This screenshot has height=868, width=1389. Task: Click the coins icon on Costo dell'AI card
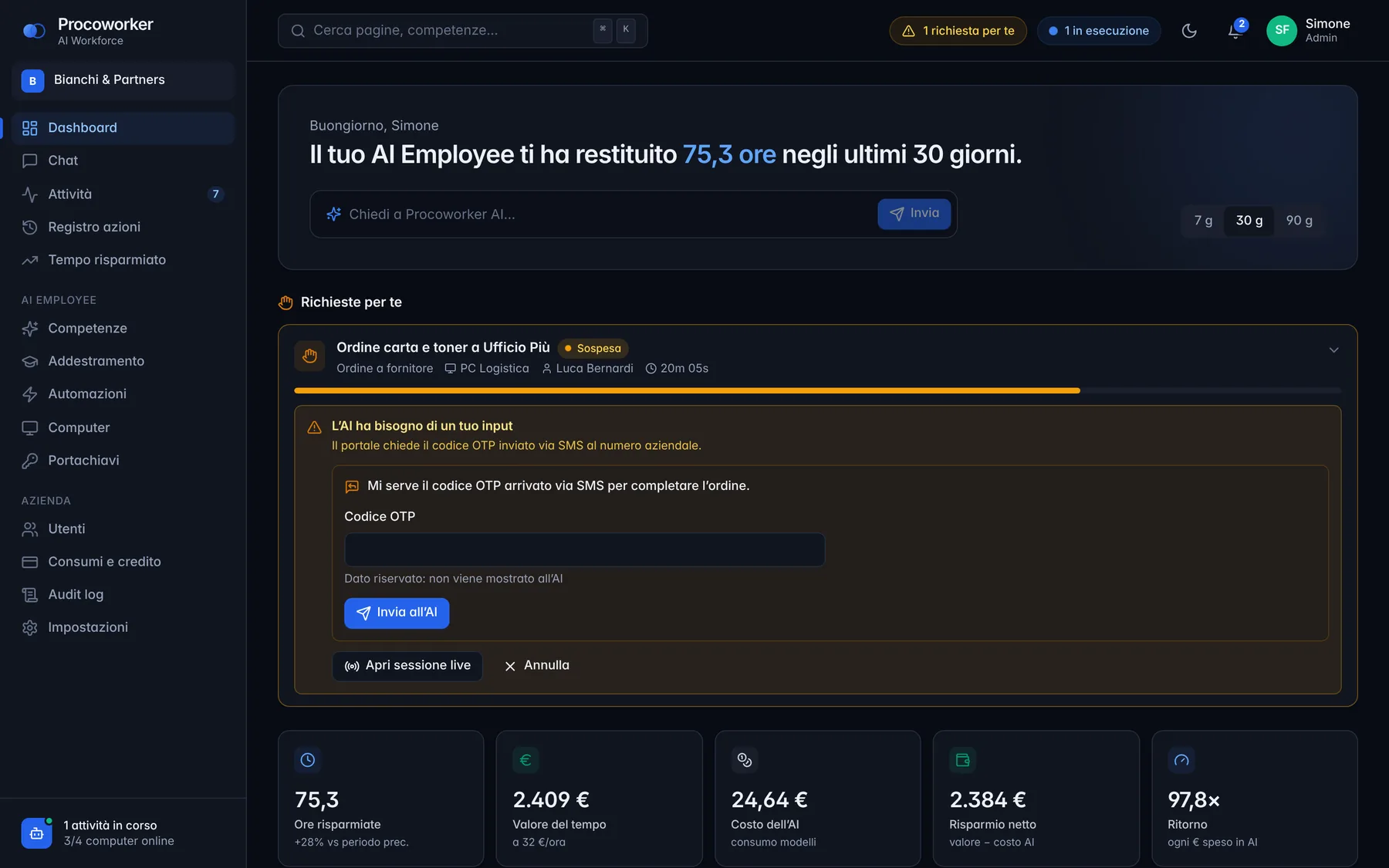tap(744, 760)
